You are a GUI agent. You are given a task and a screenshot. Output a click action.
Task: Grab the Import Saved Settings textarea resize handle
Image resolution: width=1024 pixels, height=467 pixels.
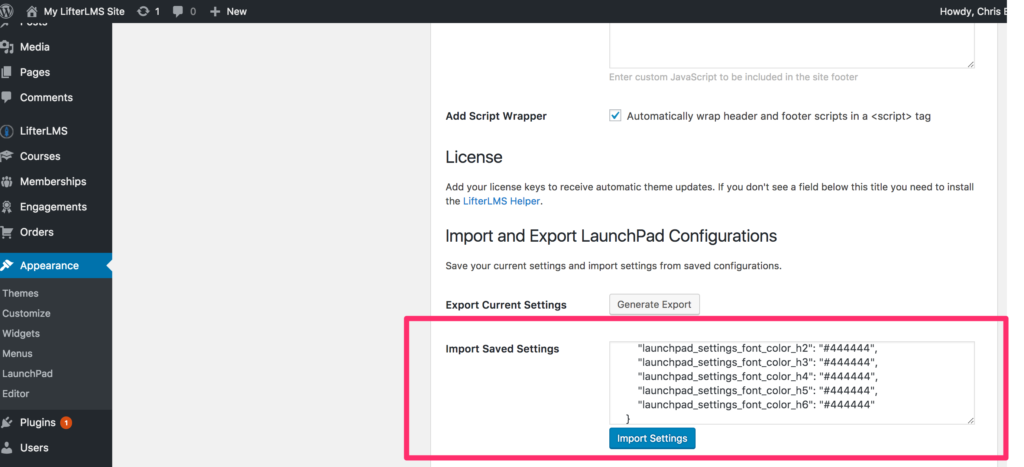tap(970, 421)
